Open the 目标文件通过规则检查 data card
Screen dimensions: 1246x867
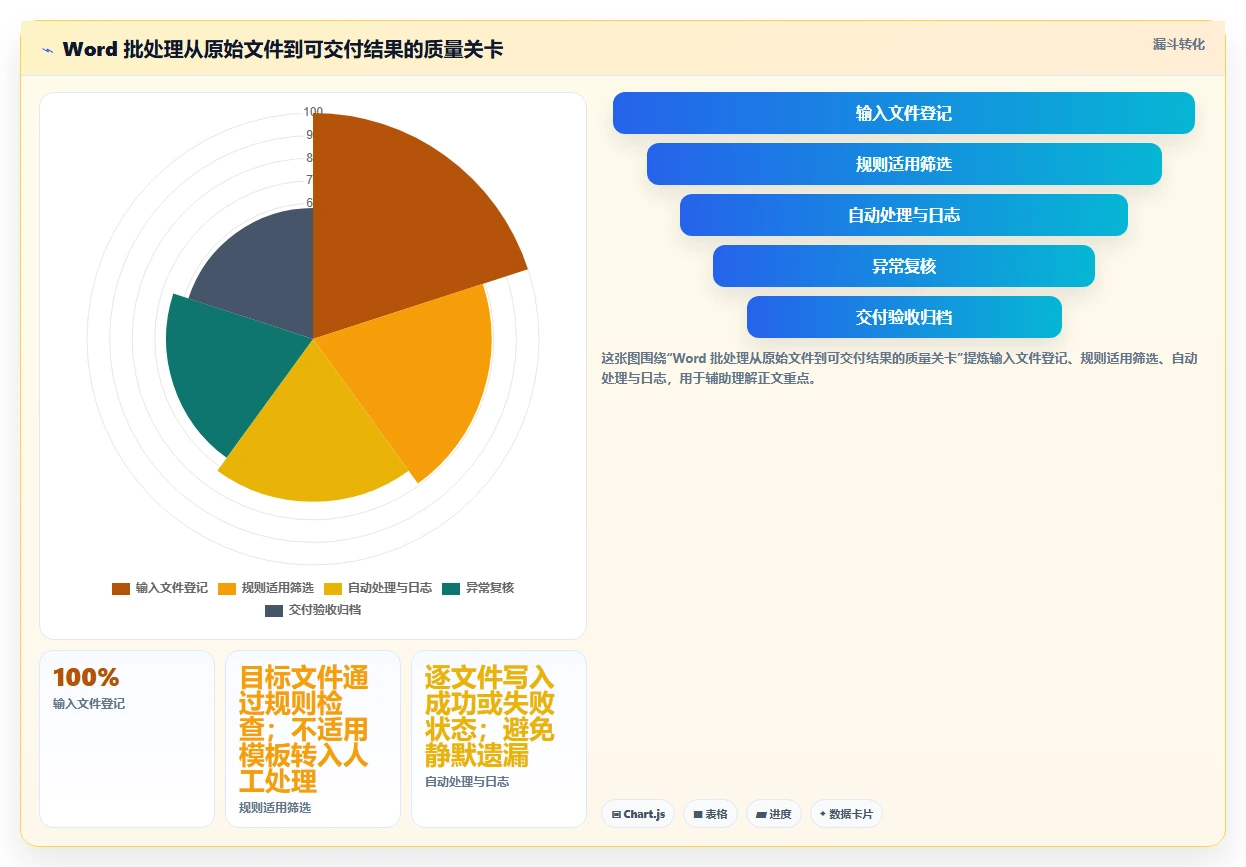point(313,739)
